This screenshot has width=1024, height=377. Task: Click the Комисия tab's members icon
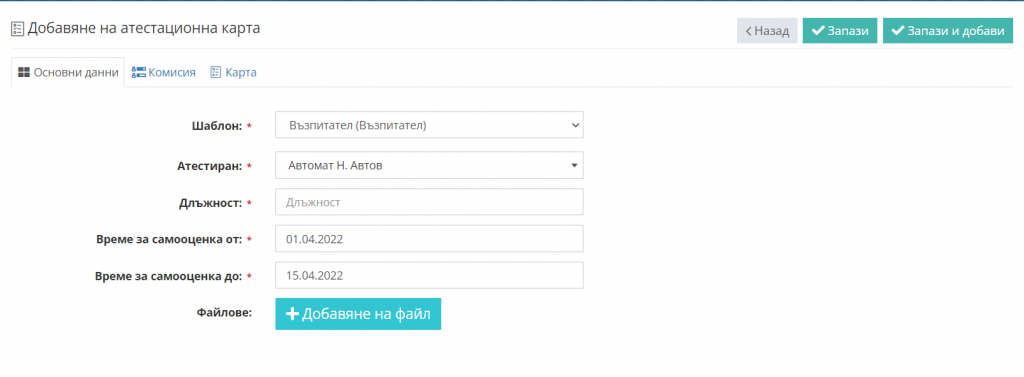pyautogui.click(x=138, y=73)
